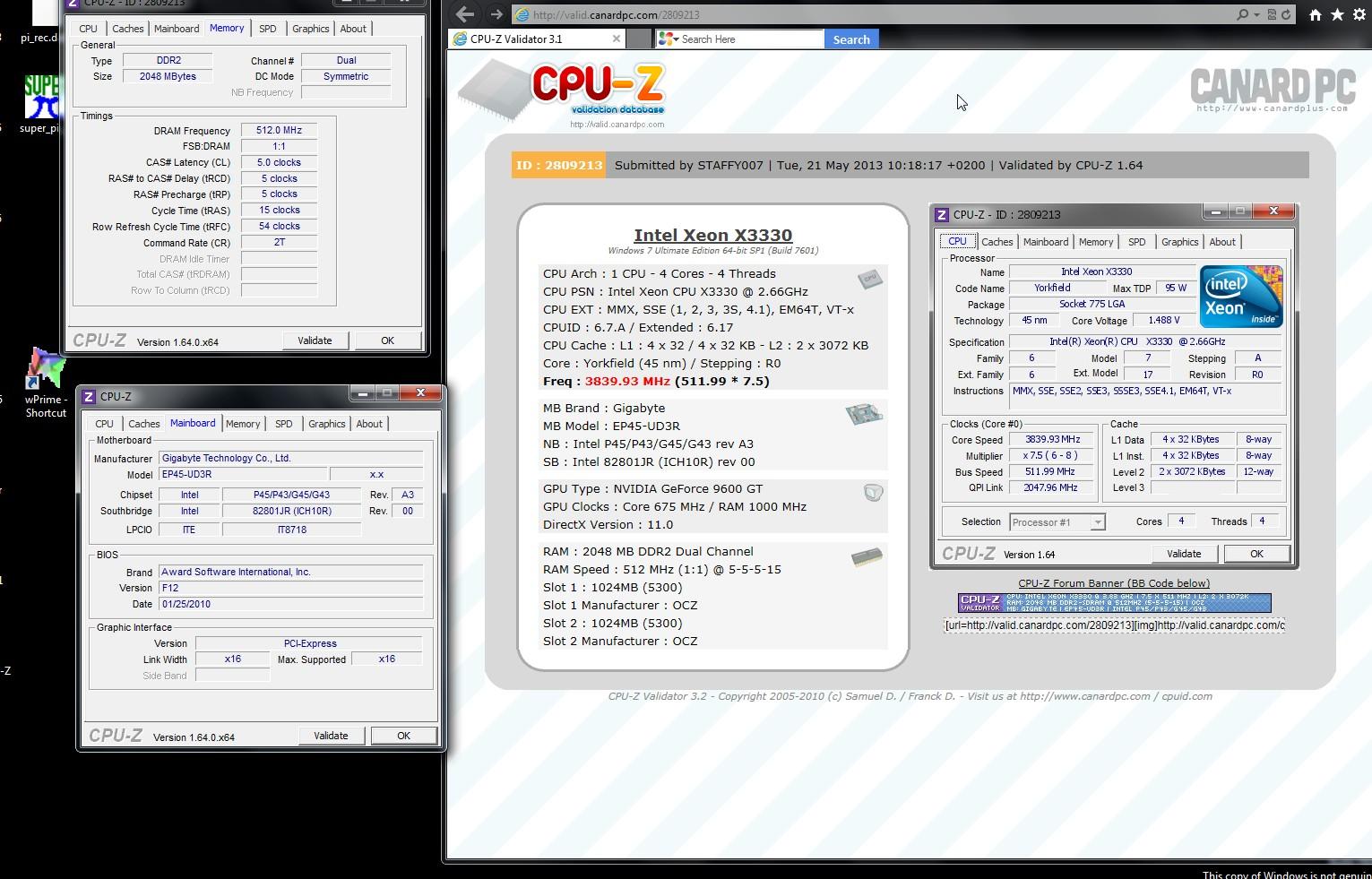The width and height of the screenshot is (1372, 879).
Task: Click the Model EP45-UD3R field
Action: point(242,474)
